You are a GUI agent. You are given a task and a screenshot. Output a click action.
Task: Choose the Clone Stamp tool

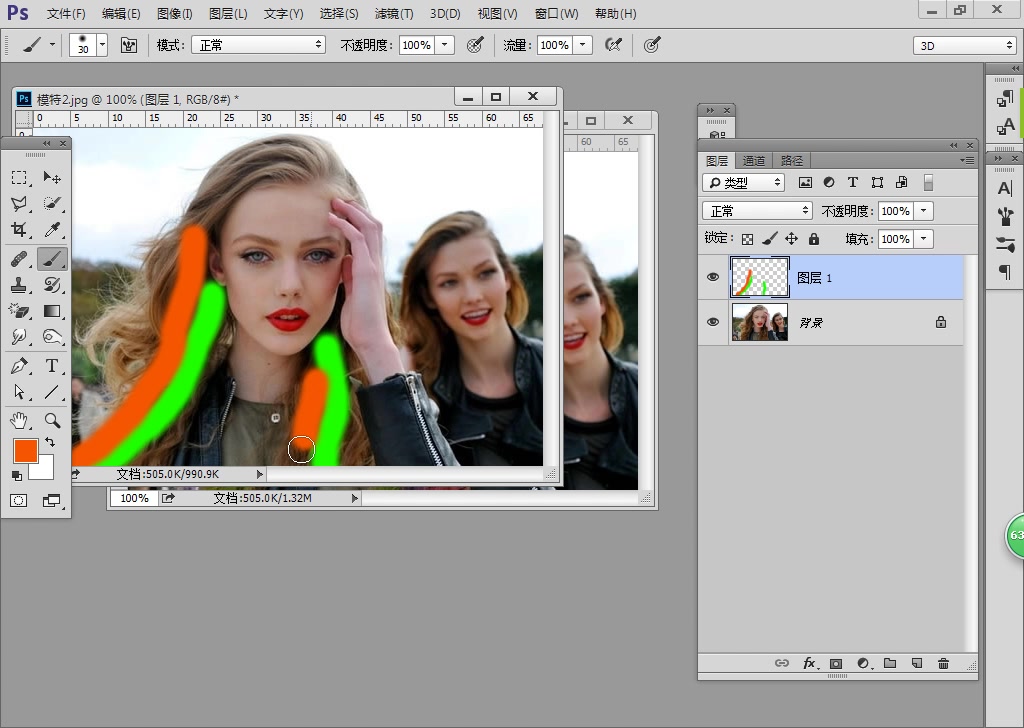(x=19, y=285)
